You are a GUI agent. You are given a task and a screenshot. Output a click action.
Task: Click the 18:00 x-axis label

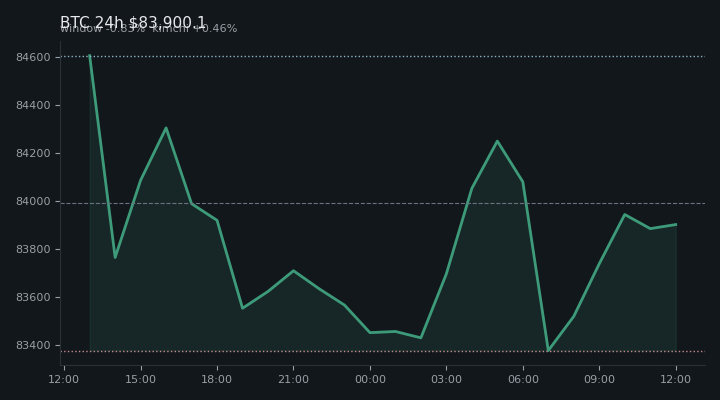pos(217,379)
